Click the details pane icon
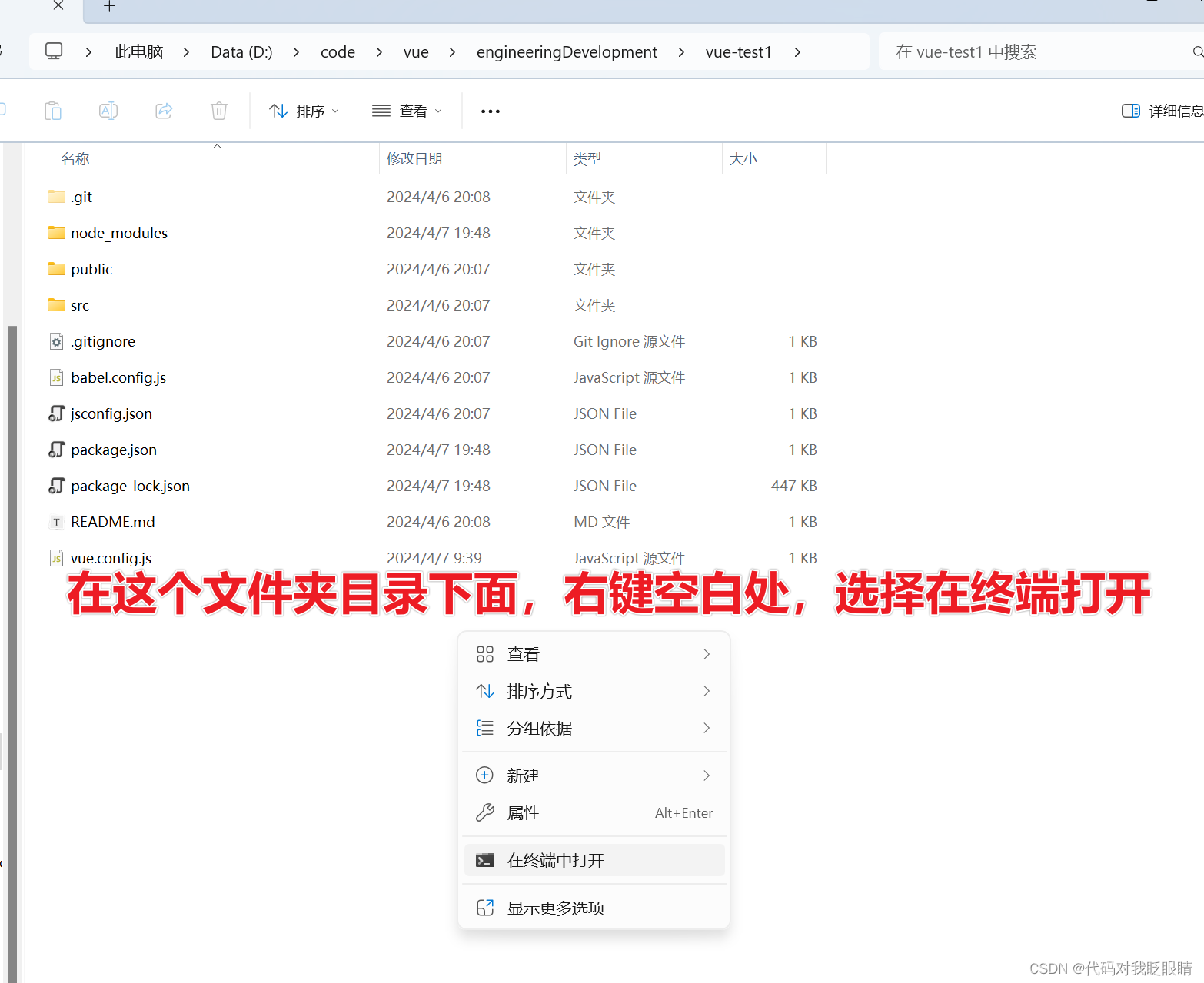Screen dimensions: 1204x983 (1131, 111)
